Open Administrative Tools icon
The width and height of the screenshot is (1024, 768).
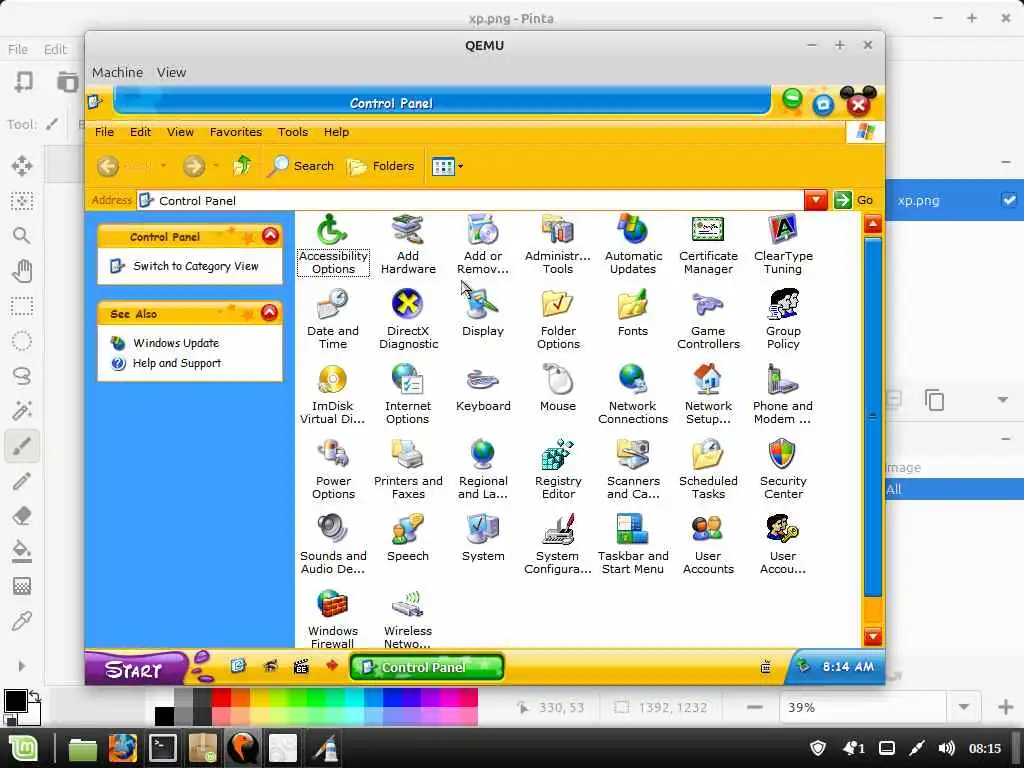coord(558,245)
